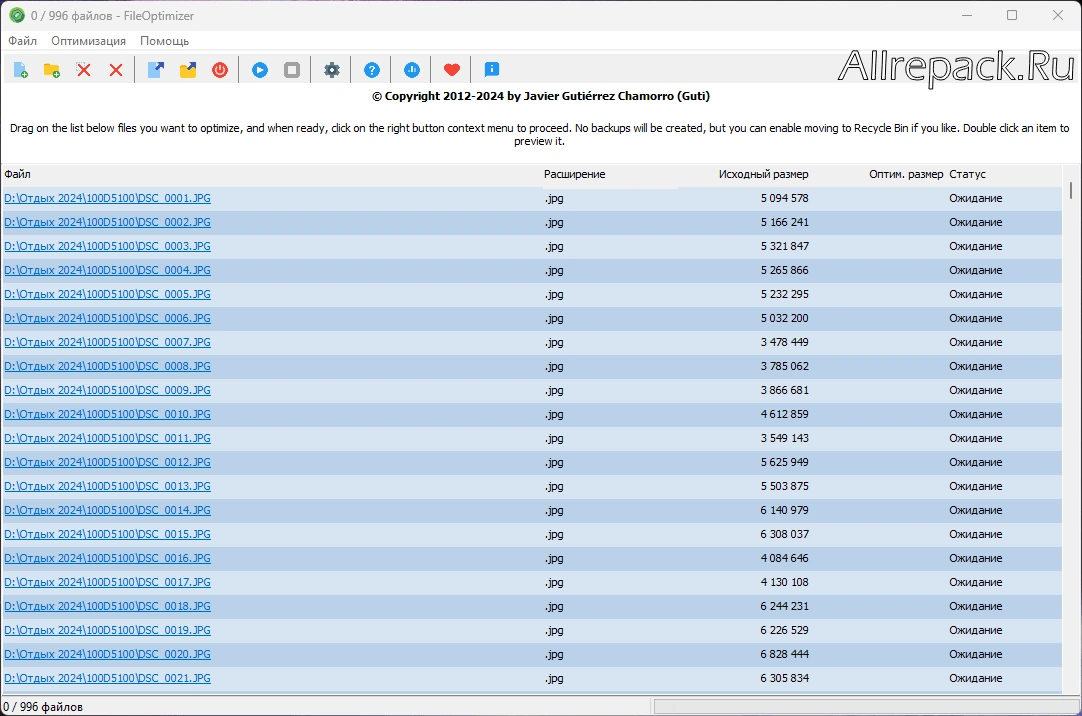Select size value 4 612 859

[x=785, y=415]
